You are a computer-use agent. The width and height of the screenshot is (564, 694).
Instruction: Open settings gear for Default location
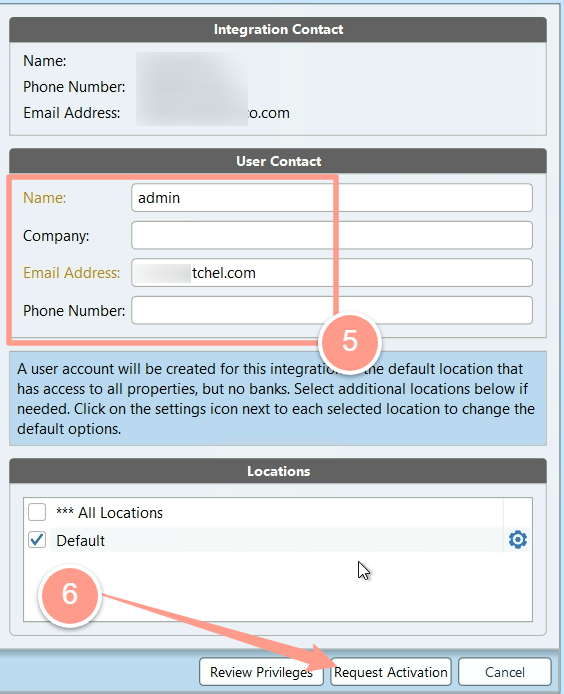click(x=518, y=540)
